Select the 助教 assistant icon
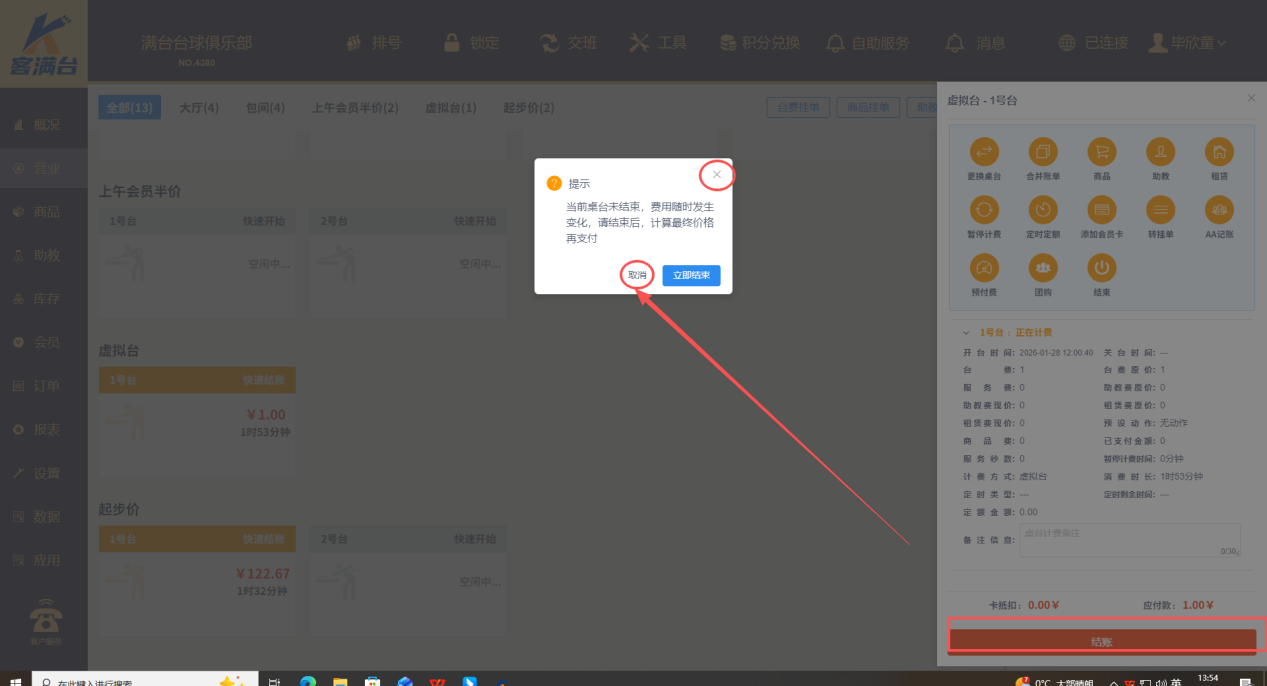Screen dimensions: 1267x686 [x=1161, y=150]
